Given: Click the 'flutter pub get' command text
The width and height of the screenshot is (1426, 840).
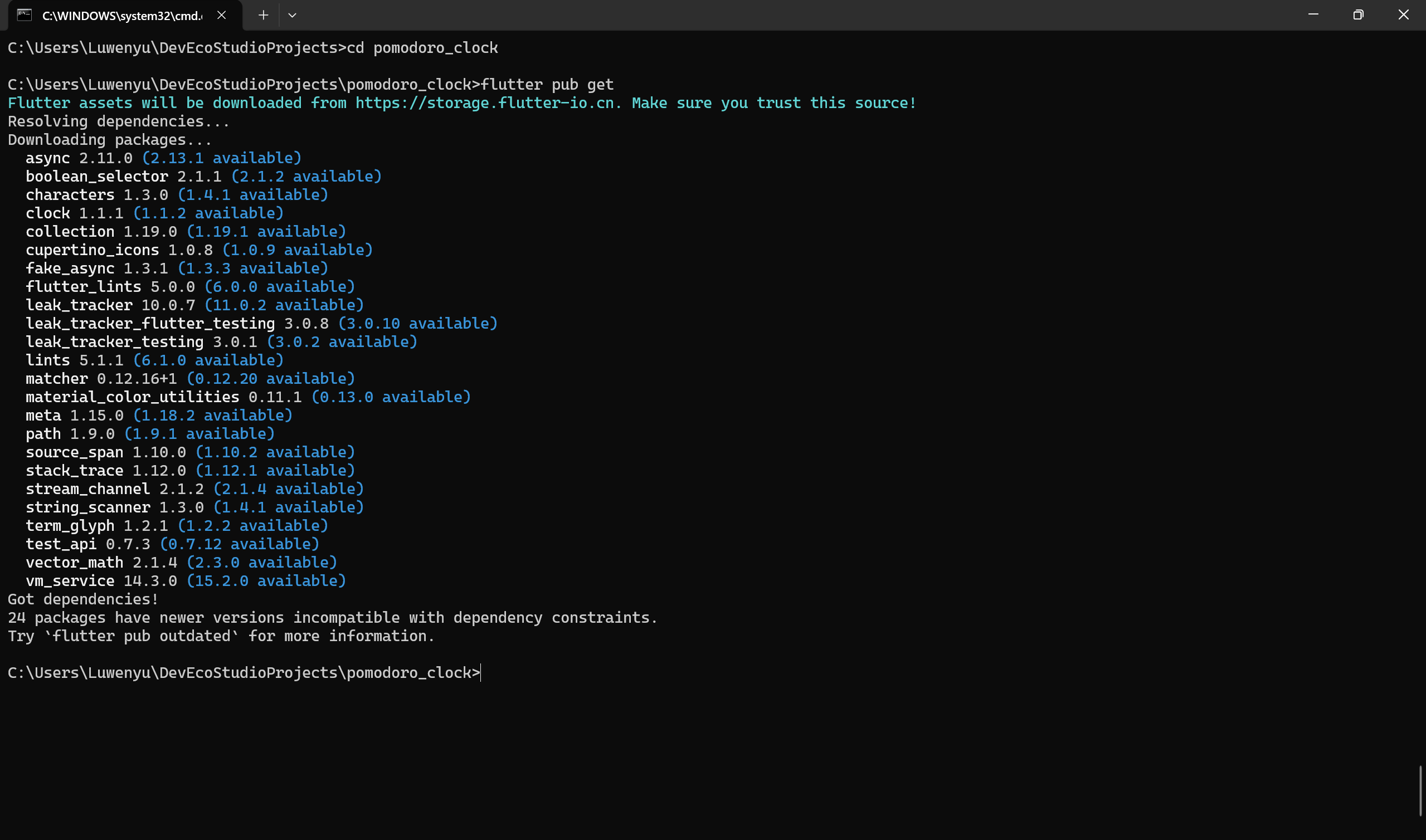Looking at the screenshot, I should (547, 85).
